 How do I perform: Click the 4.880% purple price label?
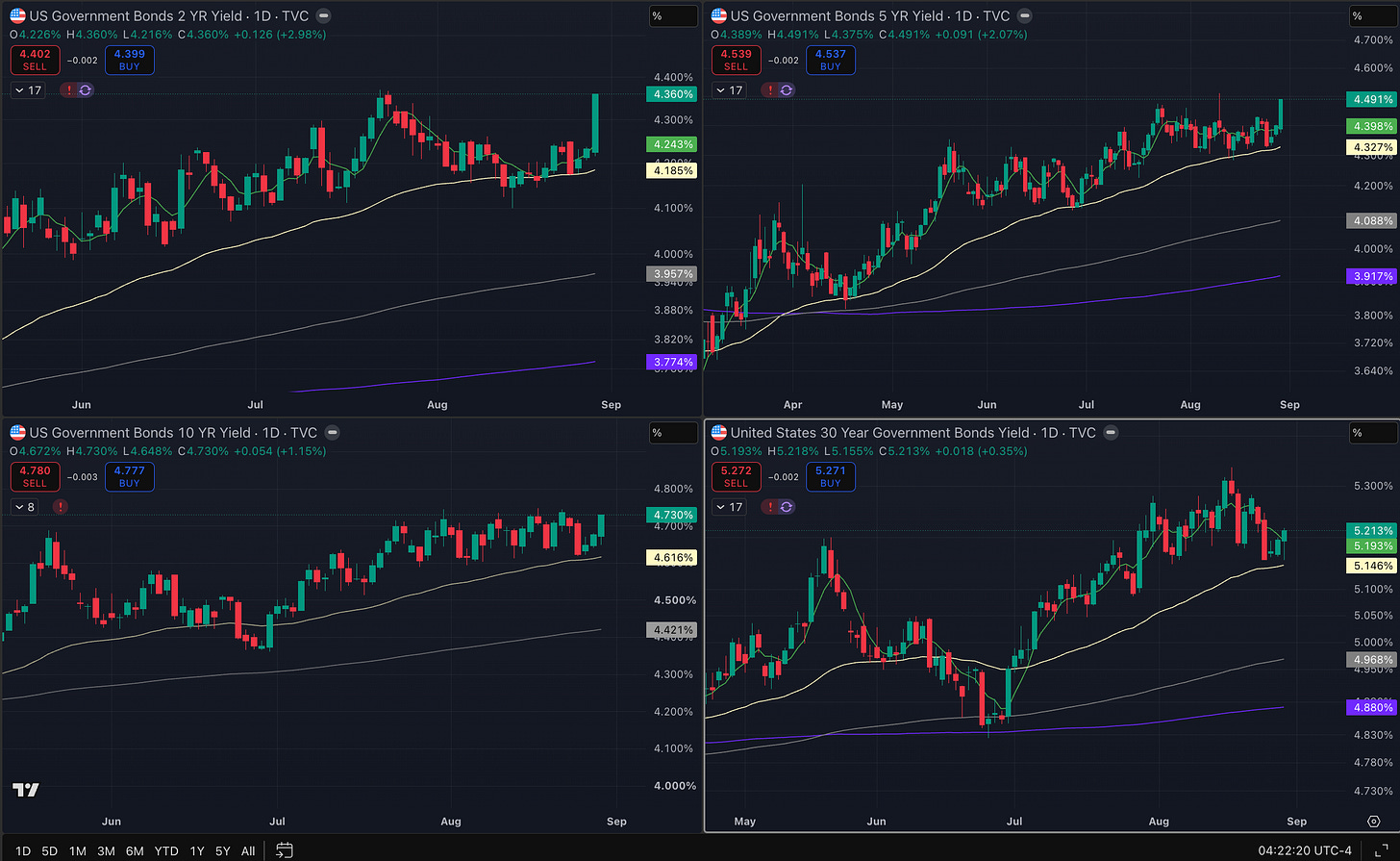point(1373,707)
